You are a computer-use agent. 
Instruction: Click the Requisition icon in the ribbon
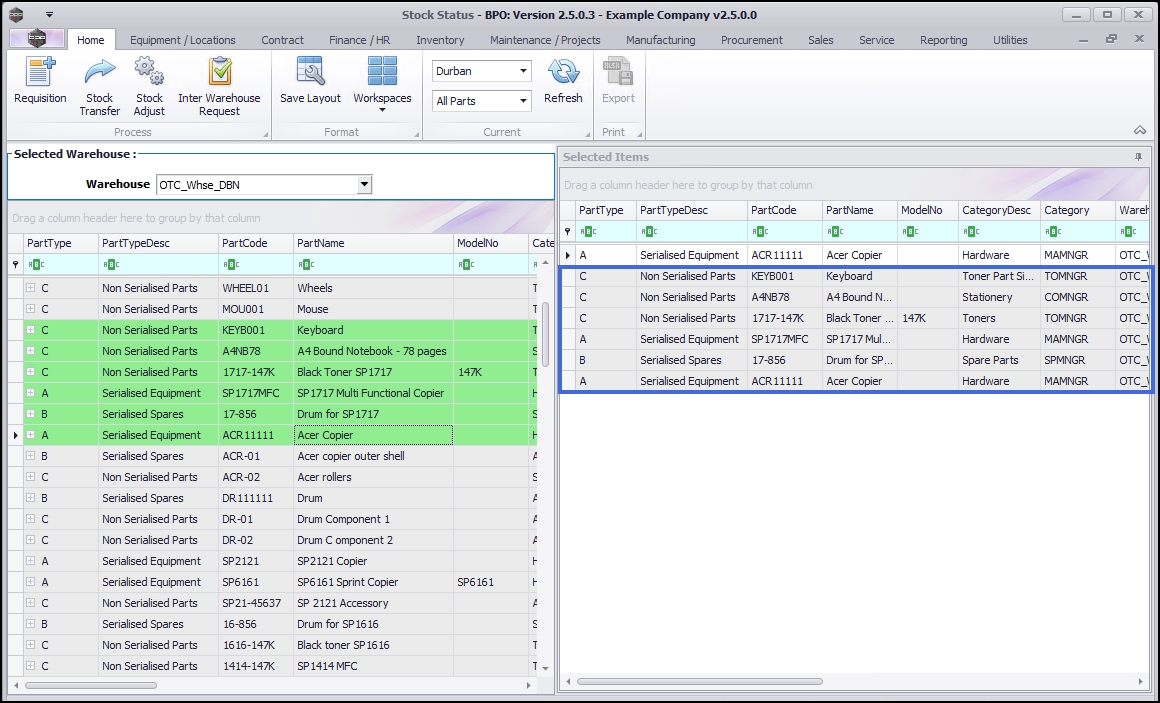(40, 72)
